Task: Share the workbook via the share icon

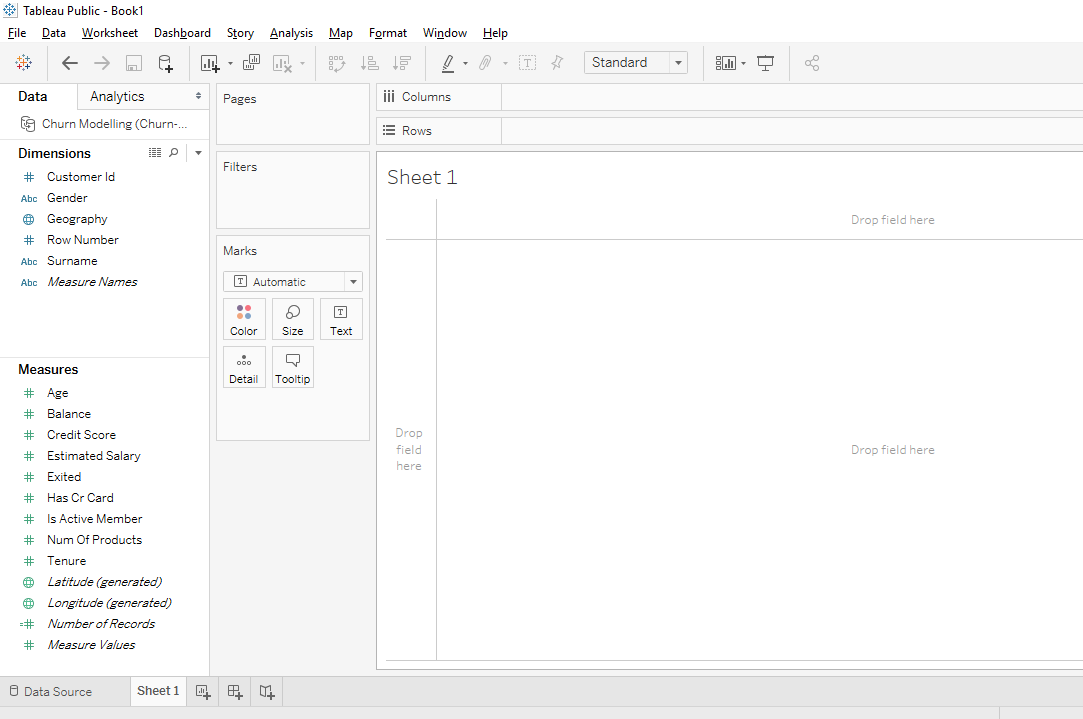Action: click(812, 62)
